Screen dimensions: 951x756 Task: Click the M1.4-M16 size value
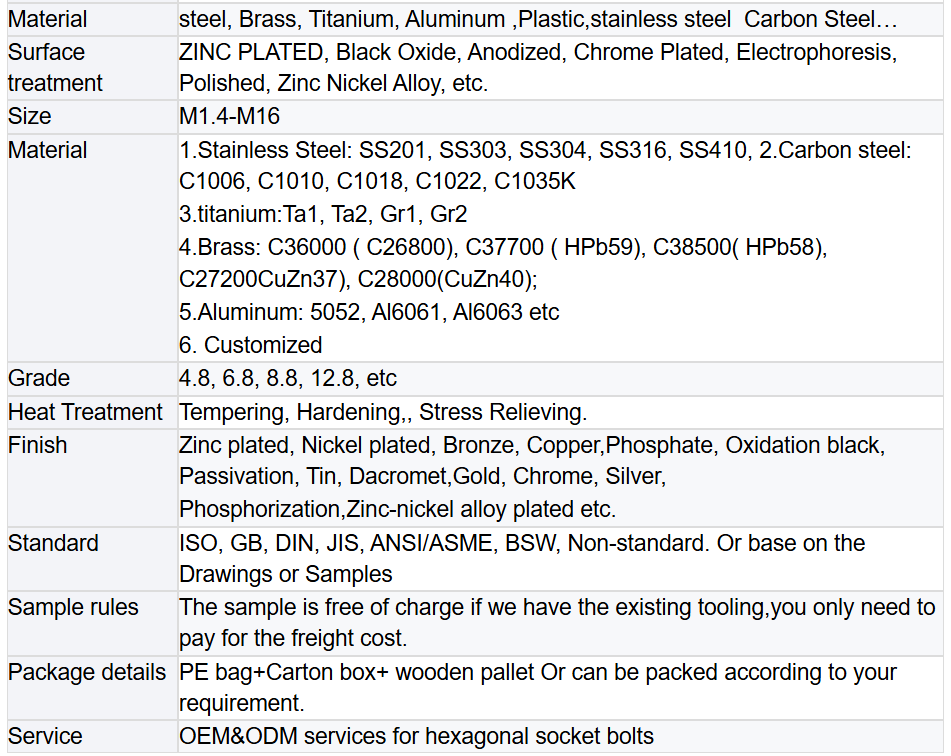click(229, 116)
